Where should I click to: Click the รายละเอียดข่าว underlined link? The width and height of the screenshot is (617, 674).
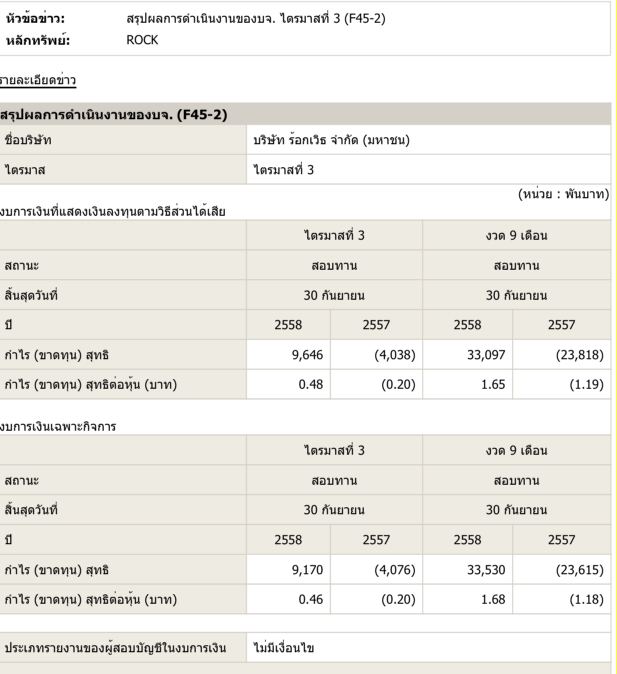click(x=38, y=78)
